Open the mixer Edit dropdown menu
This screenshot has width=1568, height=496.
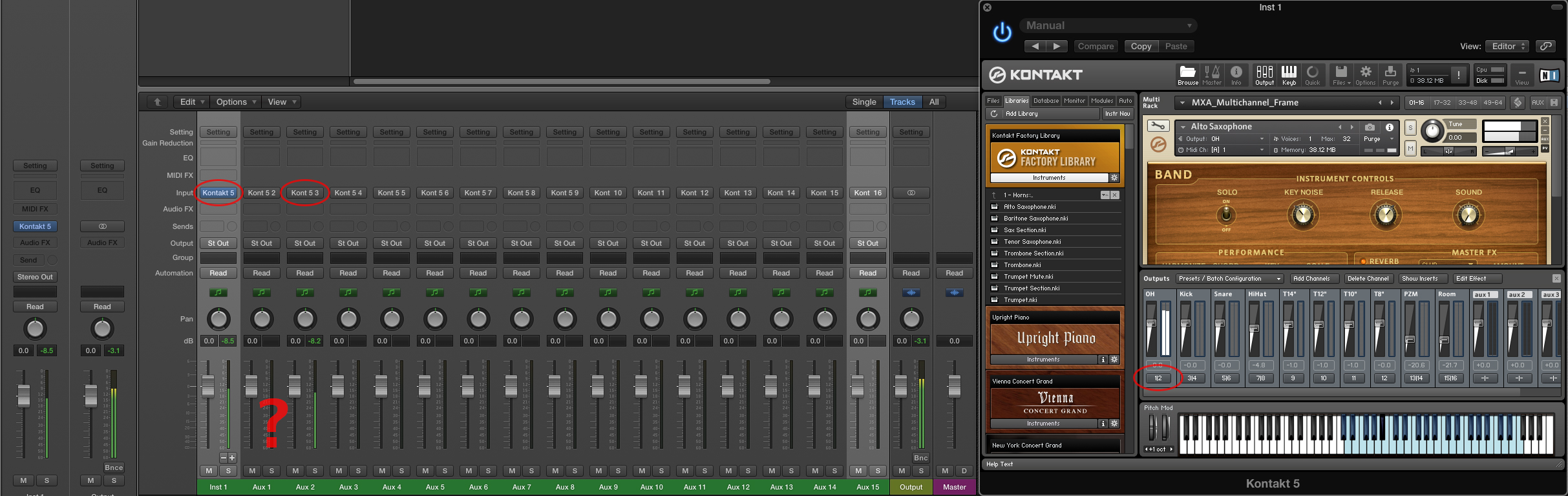click(x=192, y=102)
